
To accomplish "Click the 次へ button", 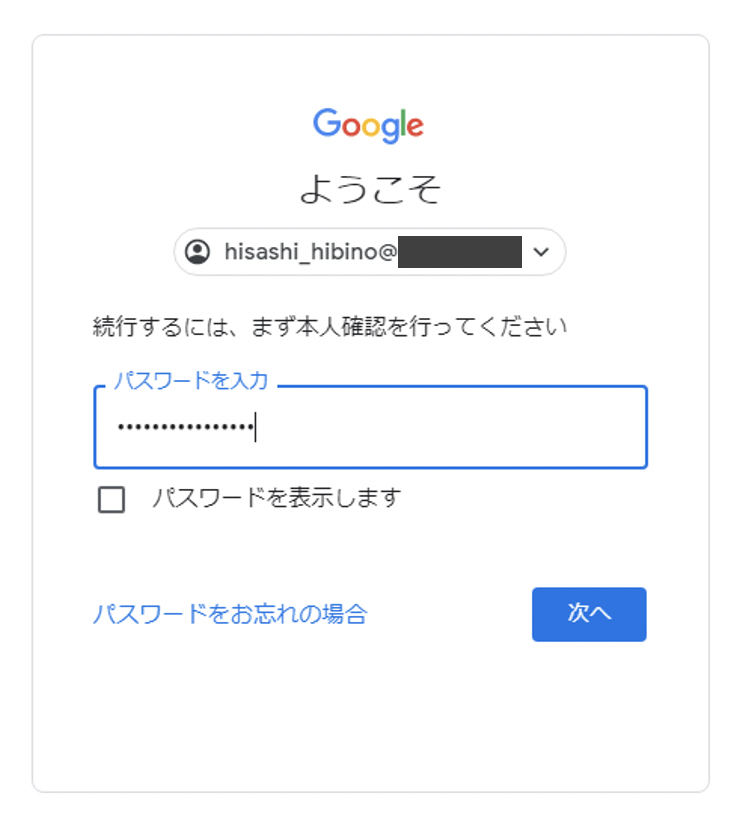I will pyautogui.click(x=589, y=614).
